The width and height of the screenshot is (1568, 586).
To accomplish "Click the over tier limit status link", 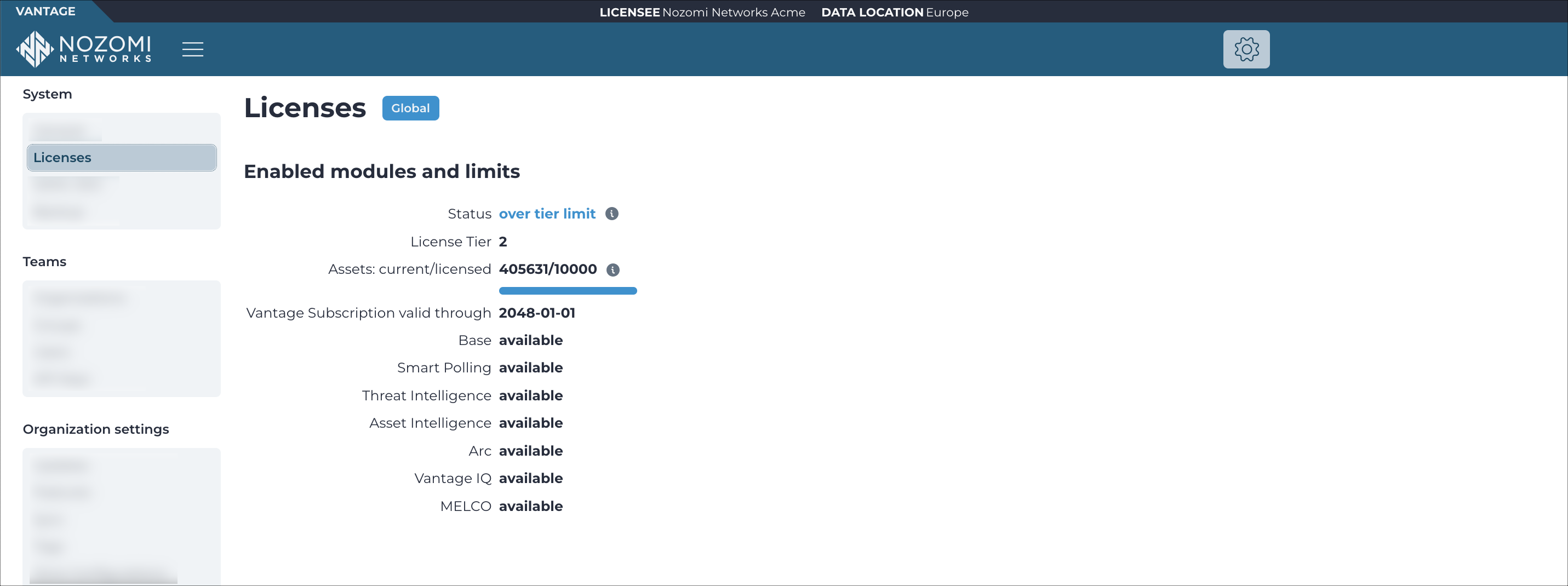I will (x=547, y=214).
